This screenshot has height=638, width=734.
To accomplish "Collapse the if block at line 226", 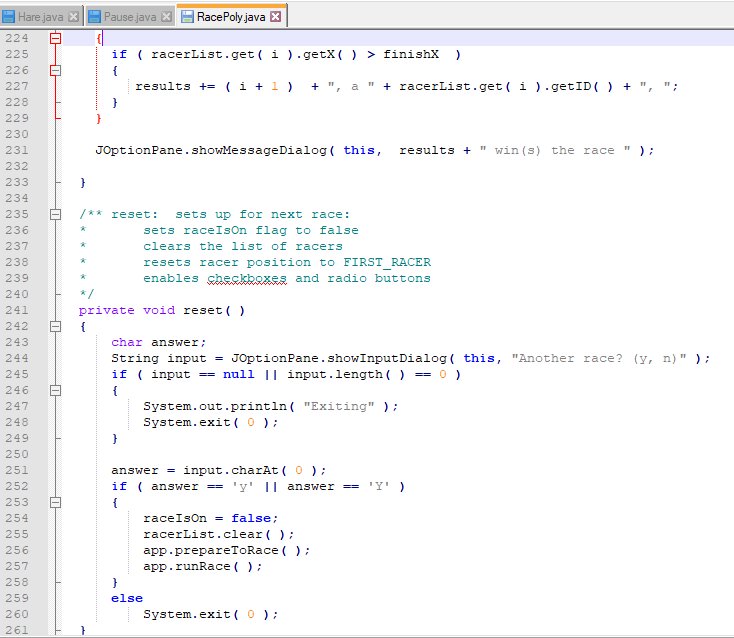I will coord(55,70).
